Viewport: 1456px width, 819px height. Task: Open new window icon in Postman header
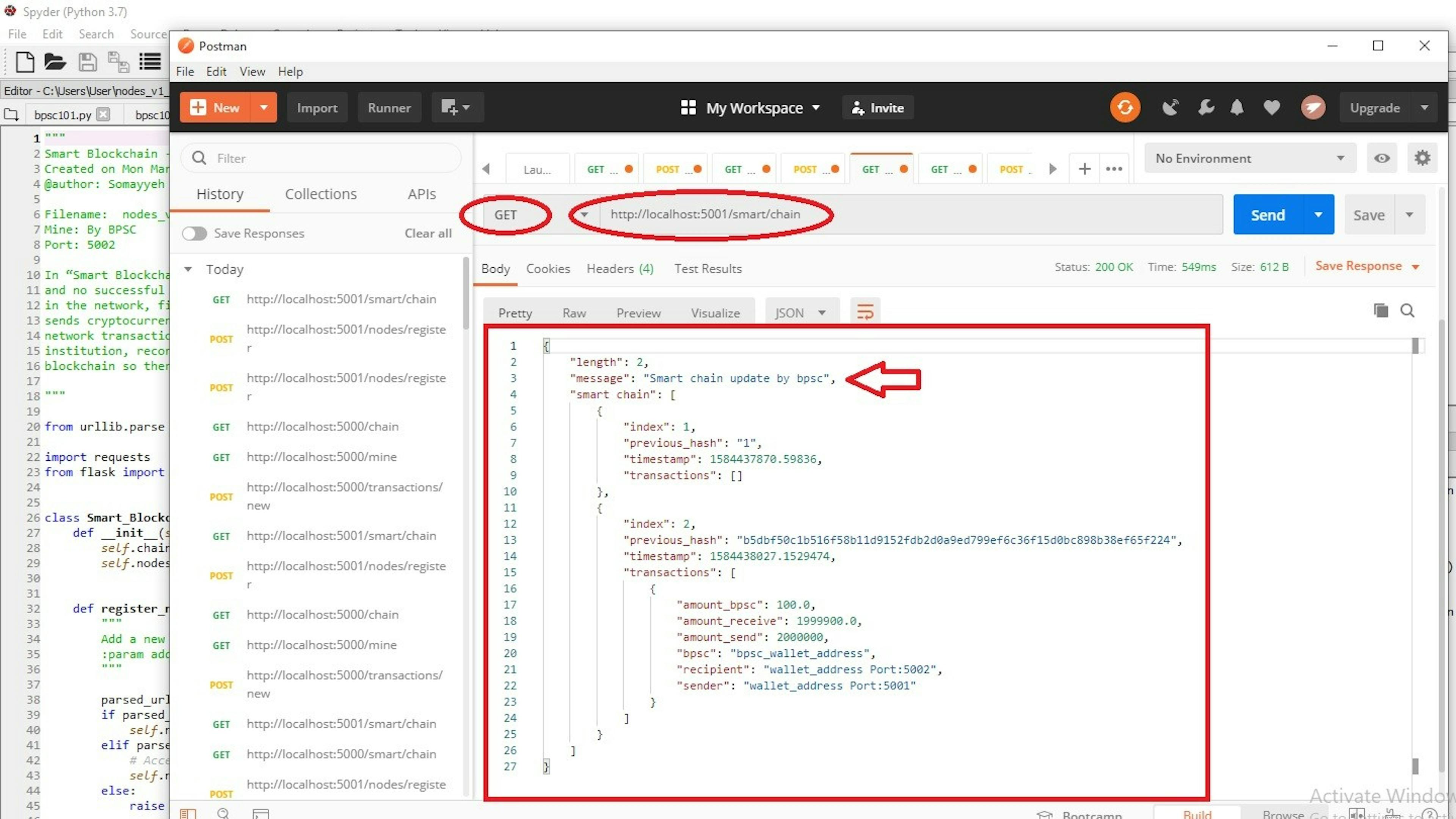457,107
